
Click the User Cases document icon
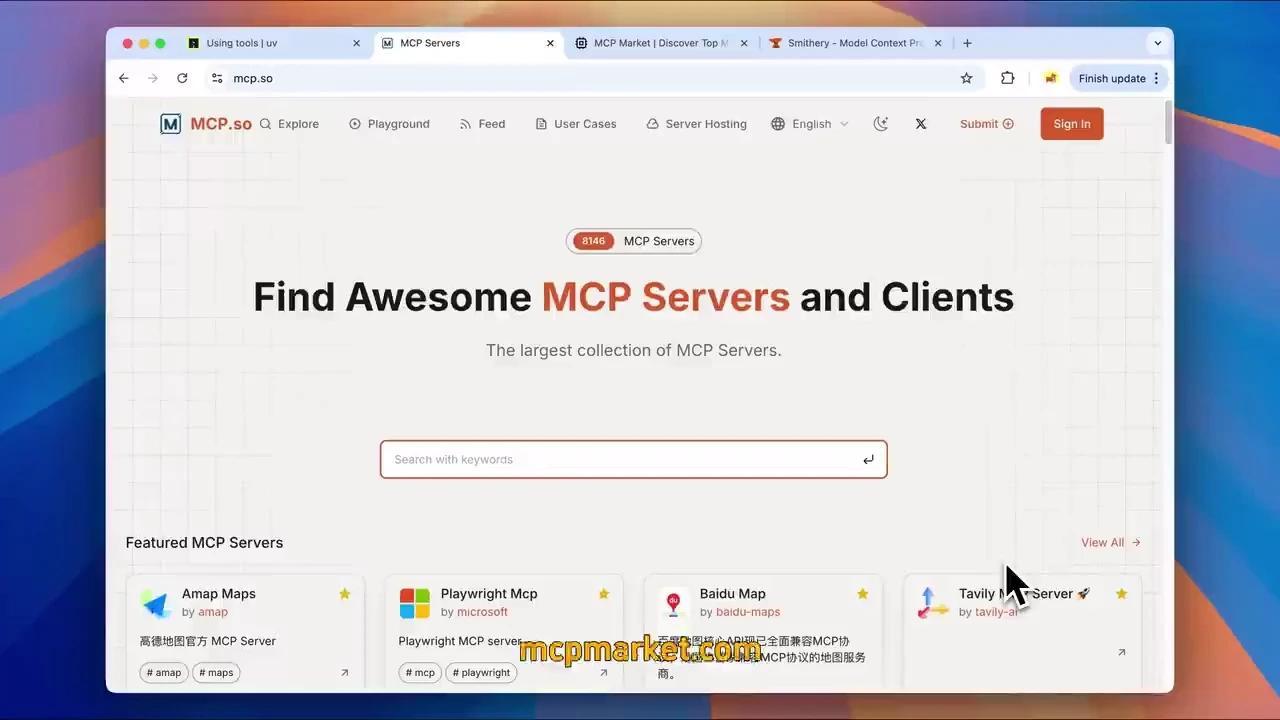[x=539, y=123]
